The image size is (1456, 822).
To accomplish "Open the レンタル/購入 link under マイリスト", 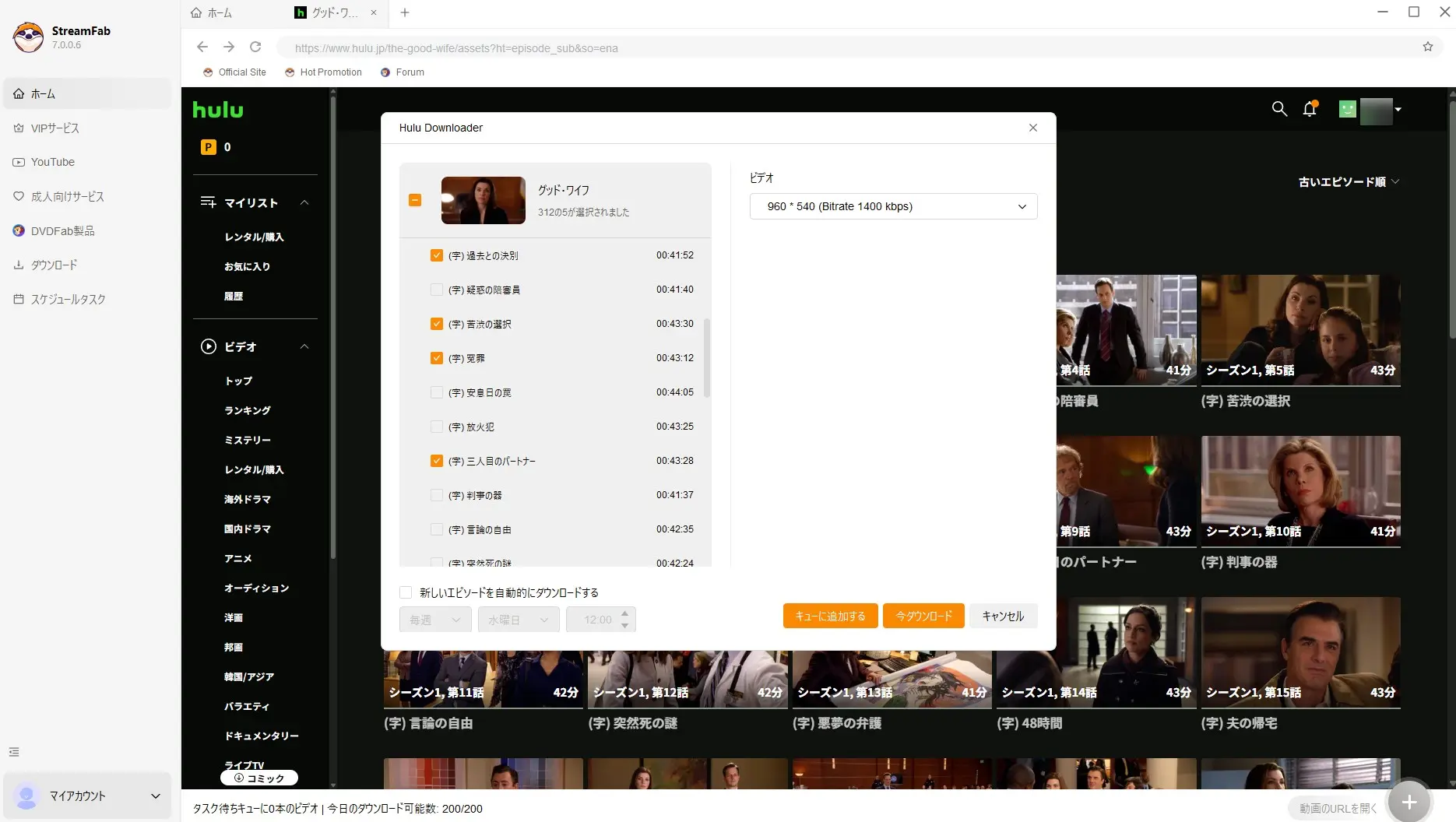I will 254,237.
